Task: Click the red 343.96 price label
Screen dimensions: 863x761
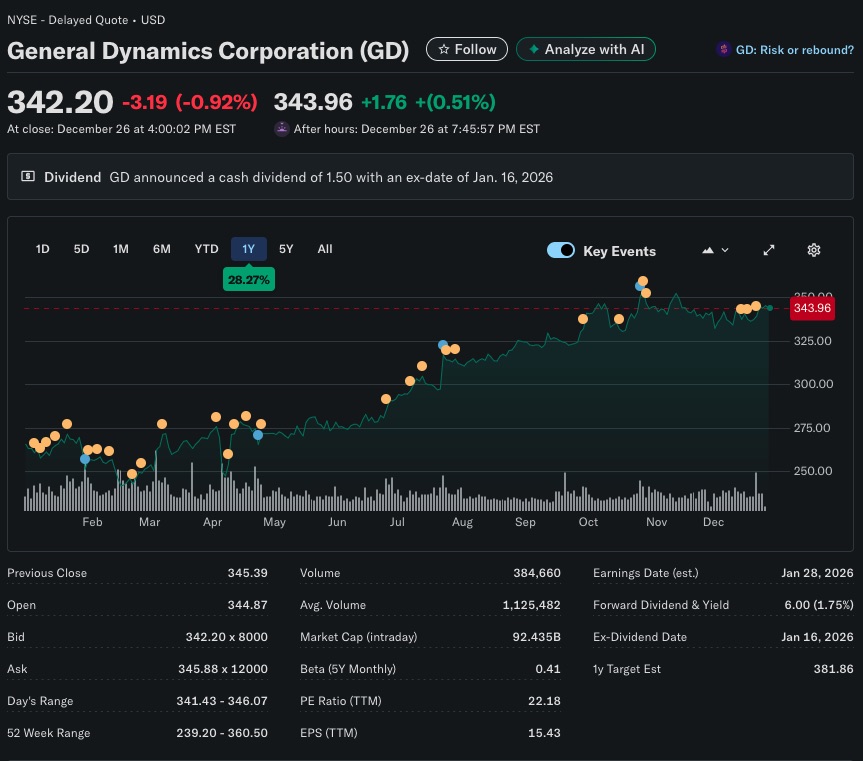Action: point(811,308)
